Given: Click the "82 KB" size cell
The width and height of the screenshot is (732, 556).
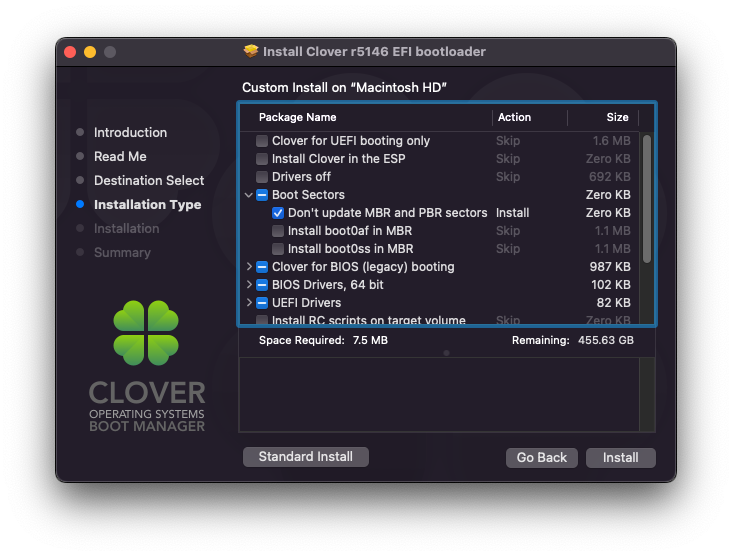Looking at the screenshot, I should click(x=613, y=303).
